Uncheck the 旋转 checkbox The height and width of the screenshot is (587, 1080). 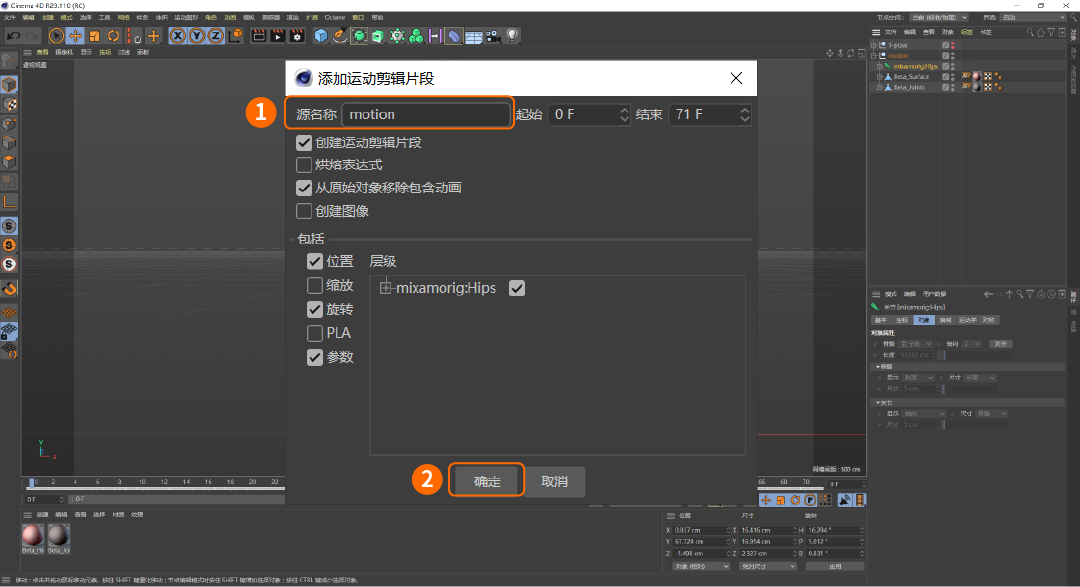click(x=315, y=309)
